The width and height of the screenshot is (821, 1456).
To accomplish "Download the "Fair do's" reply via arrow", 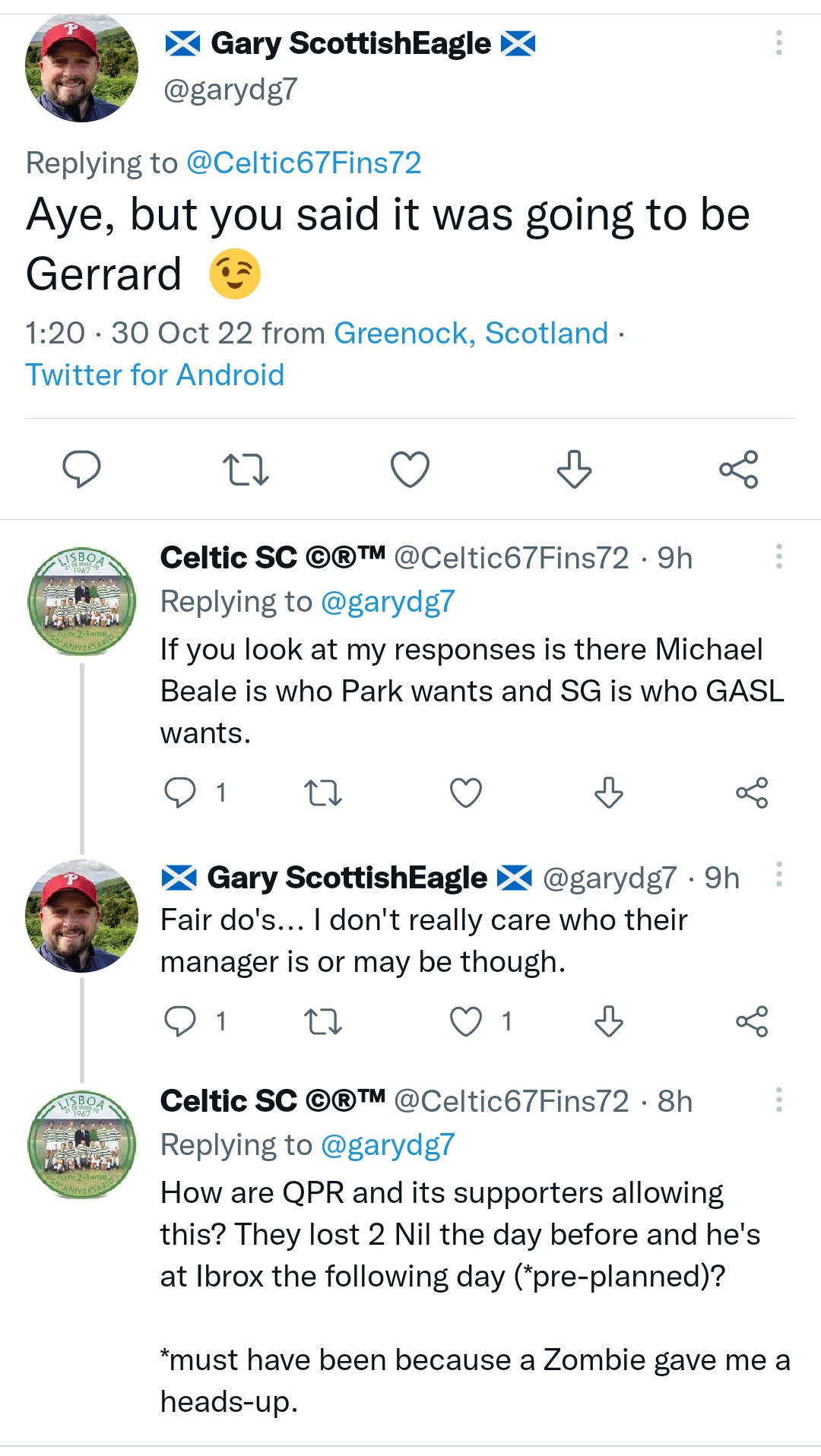I will (x=609, y=1021).
